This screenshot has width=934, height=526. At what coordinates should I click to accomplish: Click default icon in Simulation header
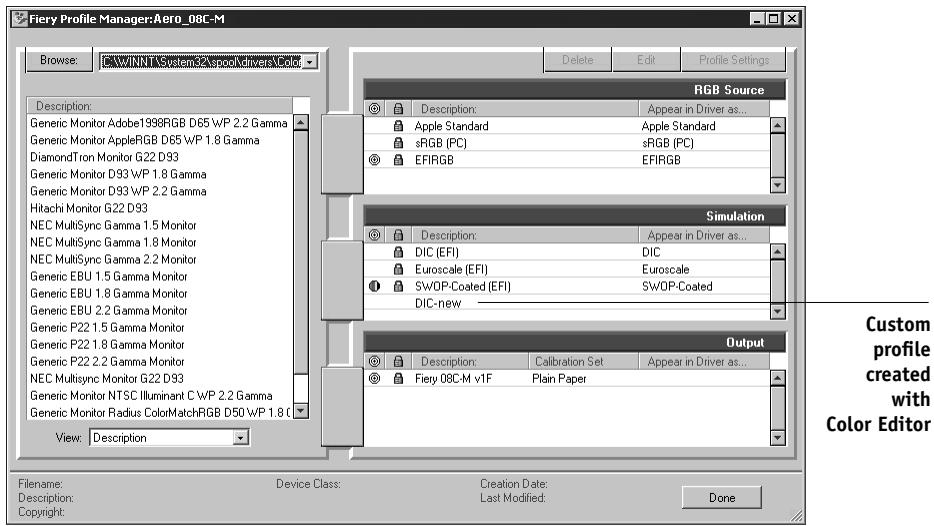374,235
